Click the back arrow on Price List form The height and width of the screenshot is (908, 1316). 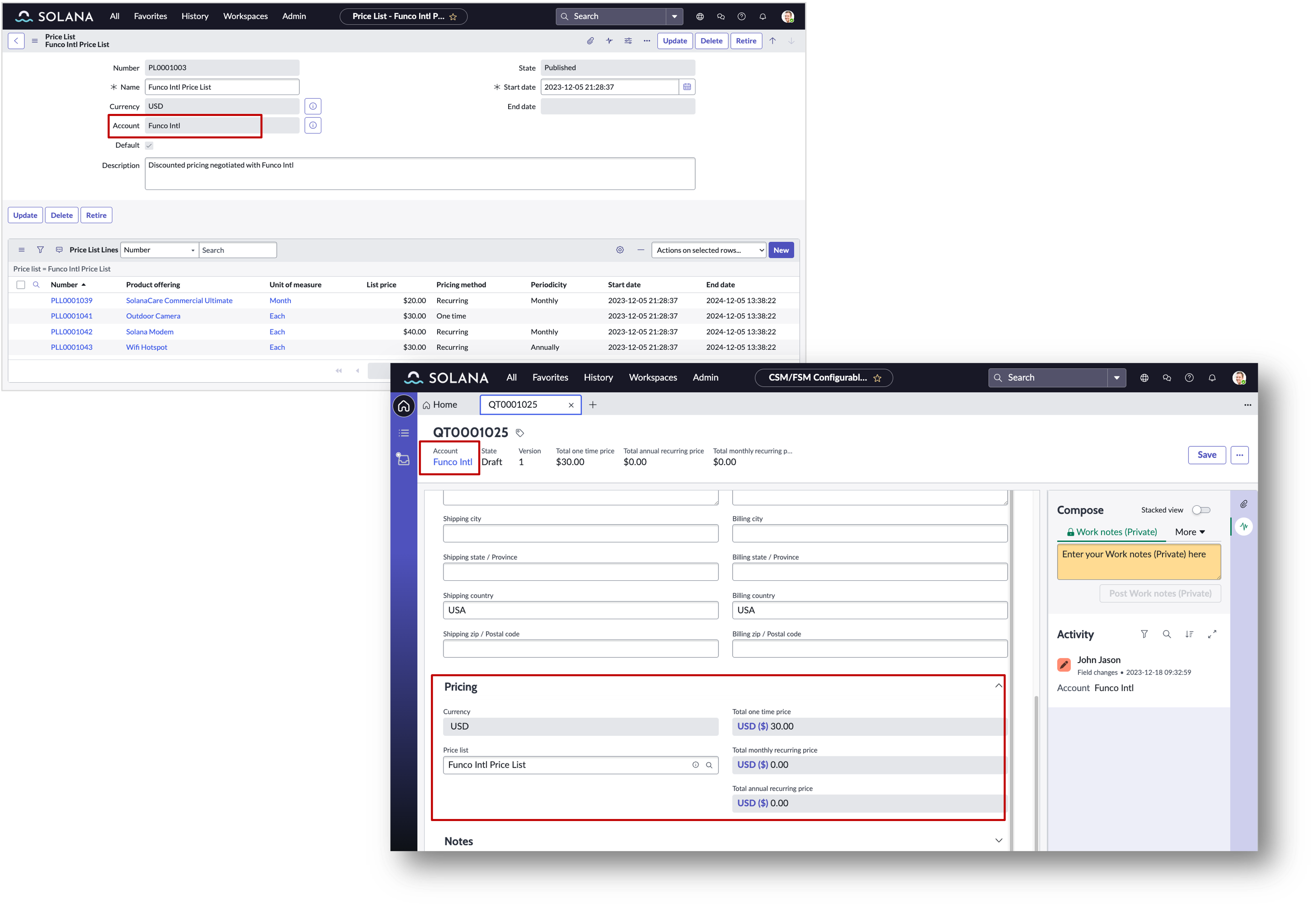16,41
